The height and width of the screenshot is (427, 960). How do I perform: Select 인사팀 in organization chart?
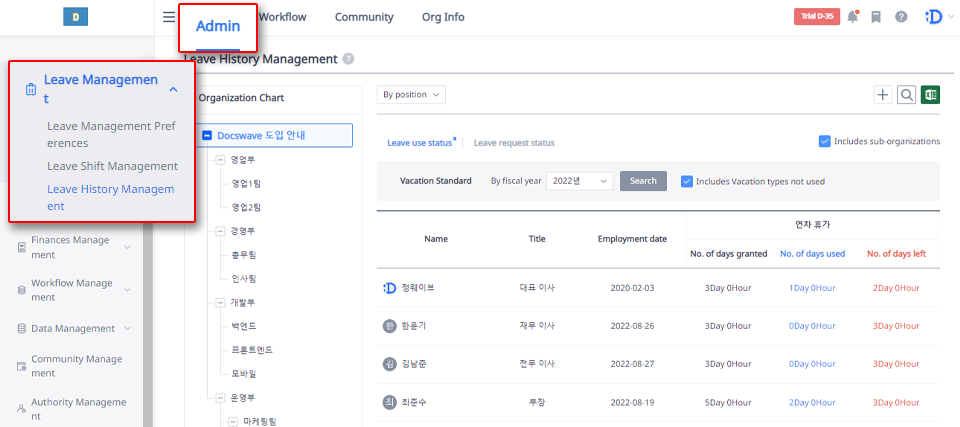[244, 279]
